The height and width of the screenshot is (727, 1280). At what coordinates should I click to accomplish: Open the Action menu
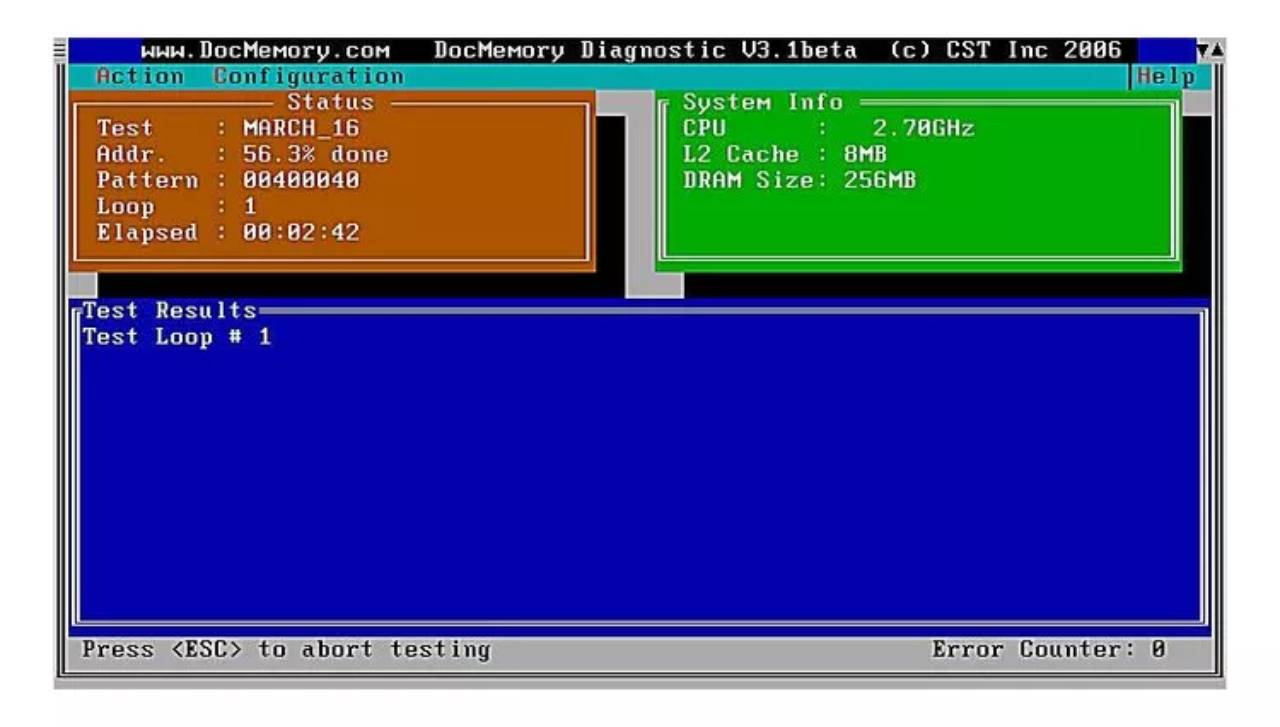tap(140, 76)
